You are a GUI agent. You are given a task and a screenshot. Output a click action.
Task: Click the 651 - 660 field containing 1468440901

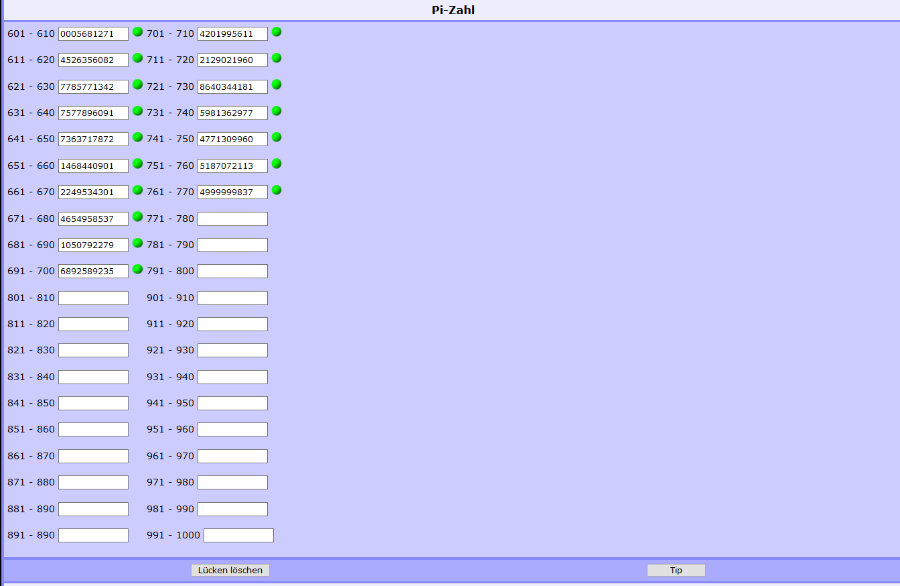93,166
